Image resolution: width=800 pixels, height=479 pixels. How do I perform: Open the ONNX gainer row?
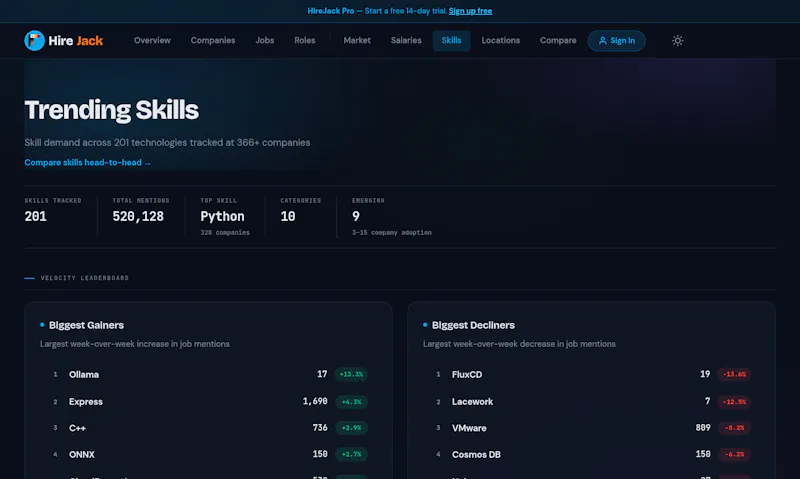coord(208,455)
